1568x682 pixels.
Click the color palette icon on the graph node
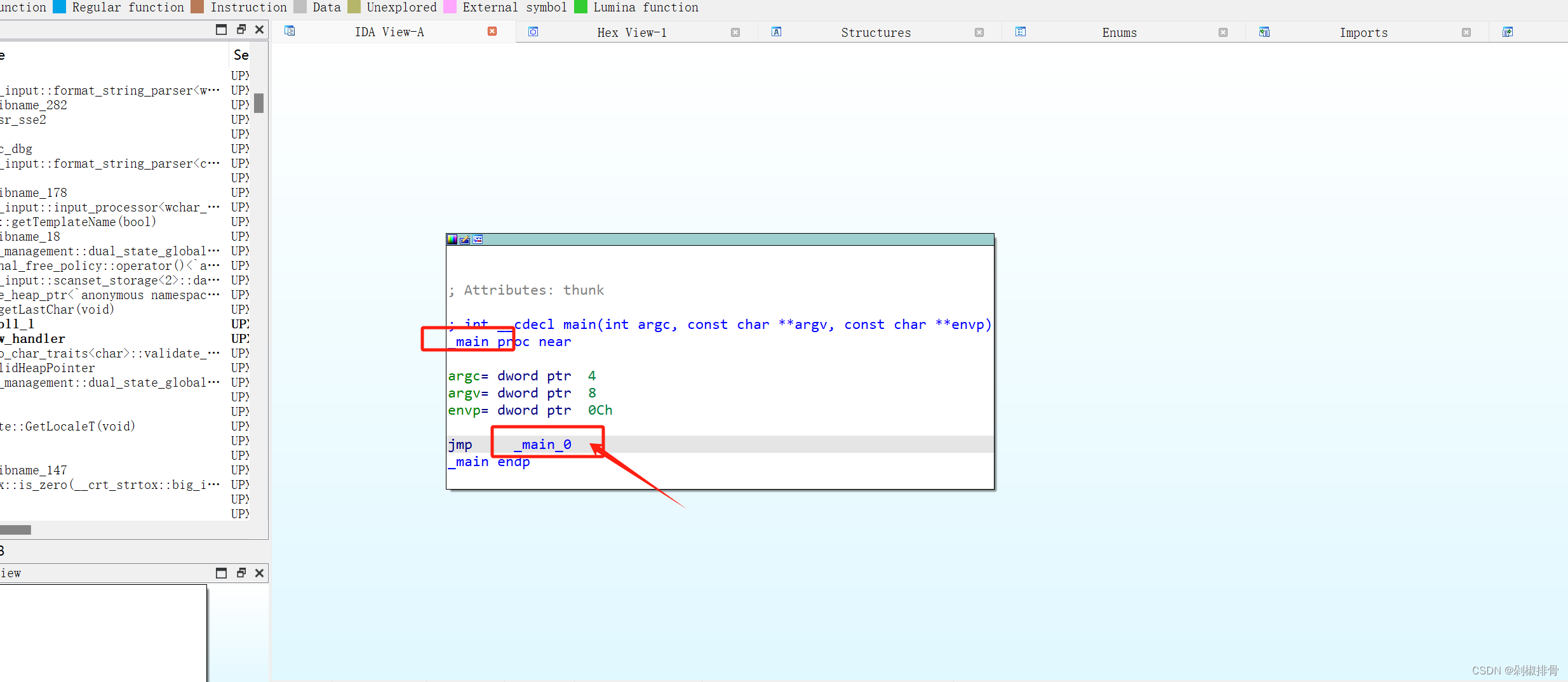pyautogui.click(x=452, y=239)
